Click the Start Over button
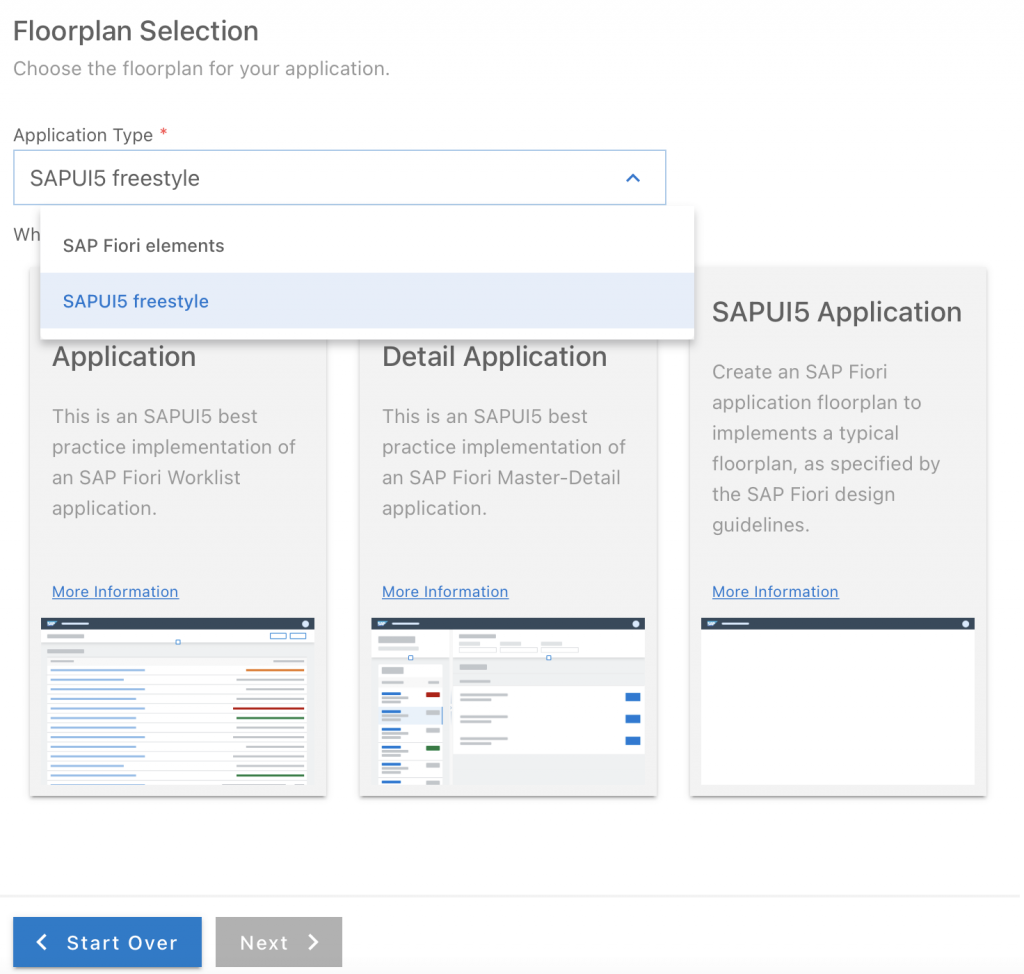The image size is (1024, 974). click(107, 942)
